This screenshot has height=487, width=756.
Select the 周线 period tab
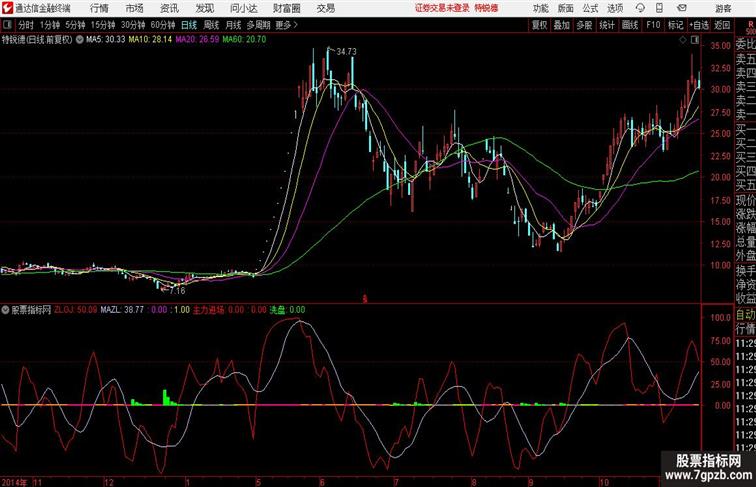(211, 25)
